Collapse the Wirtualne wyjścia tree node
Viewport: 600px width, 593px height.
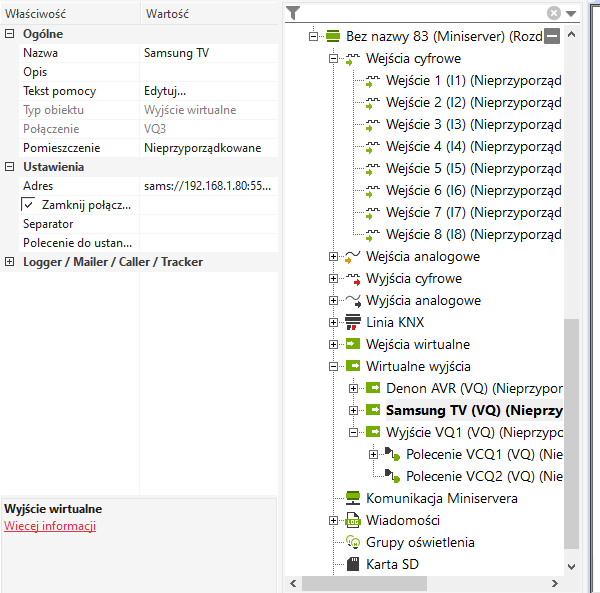point(334,366)
